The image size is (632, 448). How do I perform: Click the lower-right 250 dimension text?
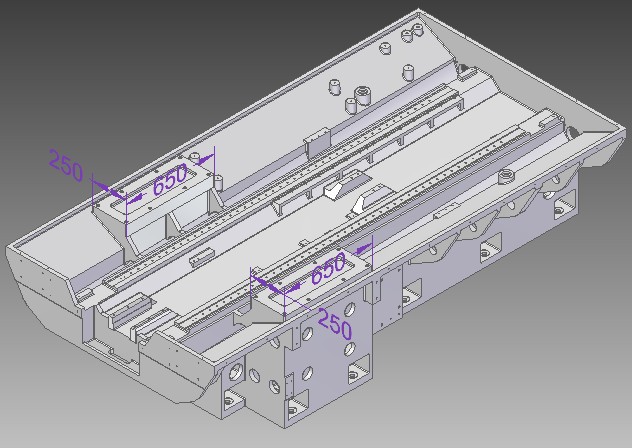[335, 325]
